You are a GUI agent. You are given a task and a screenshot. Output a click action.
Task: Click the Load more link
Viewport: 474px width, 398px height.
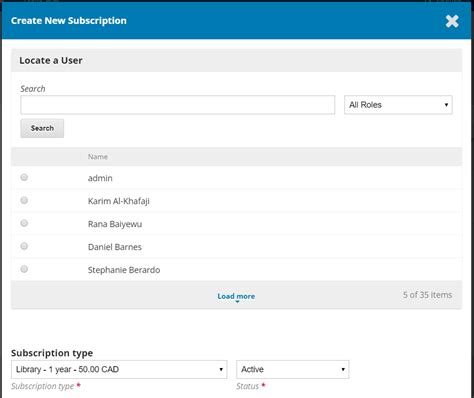(236, 296)
